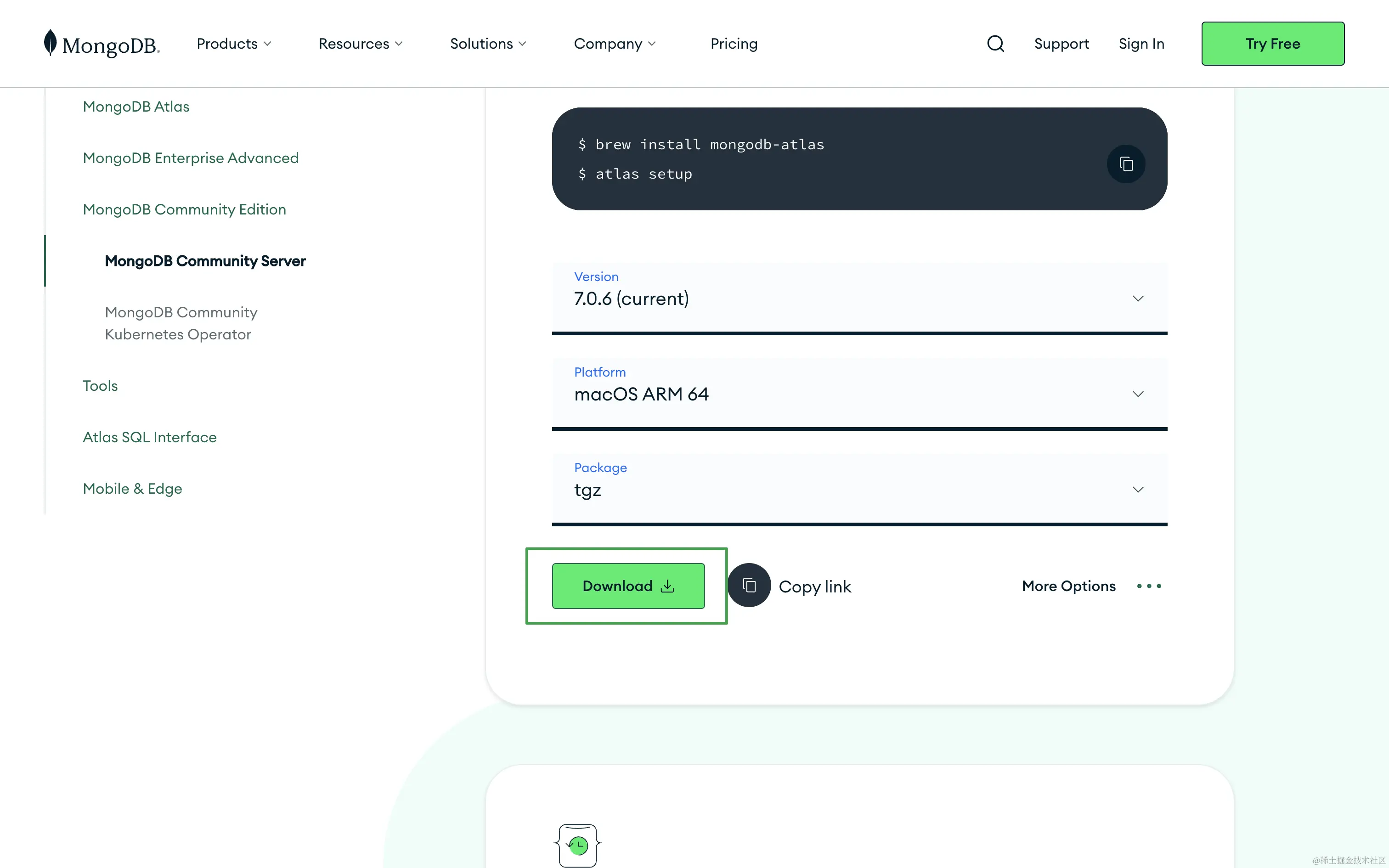Expand the Package tgz dropdown
Viewport: 1389px width, 868px height.
click(859, 489)
